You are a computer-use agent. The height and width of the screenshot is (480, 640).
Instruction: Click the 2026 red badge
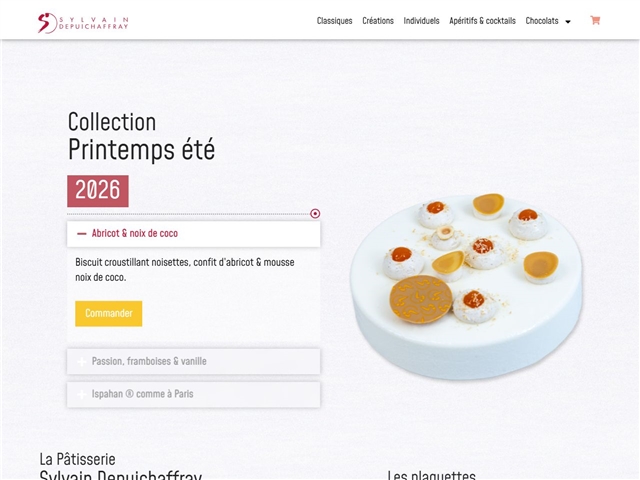tap(98, 191)
